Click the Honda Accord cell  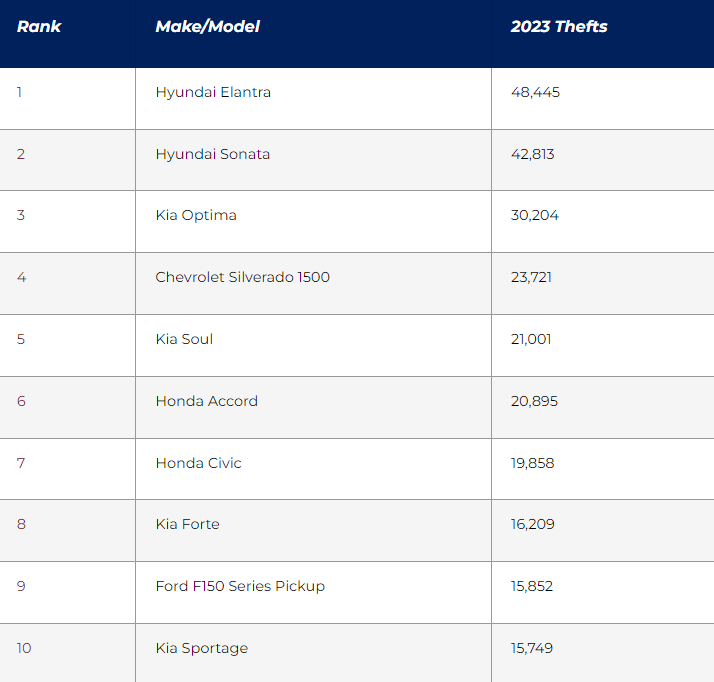tap(207, 401)
